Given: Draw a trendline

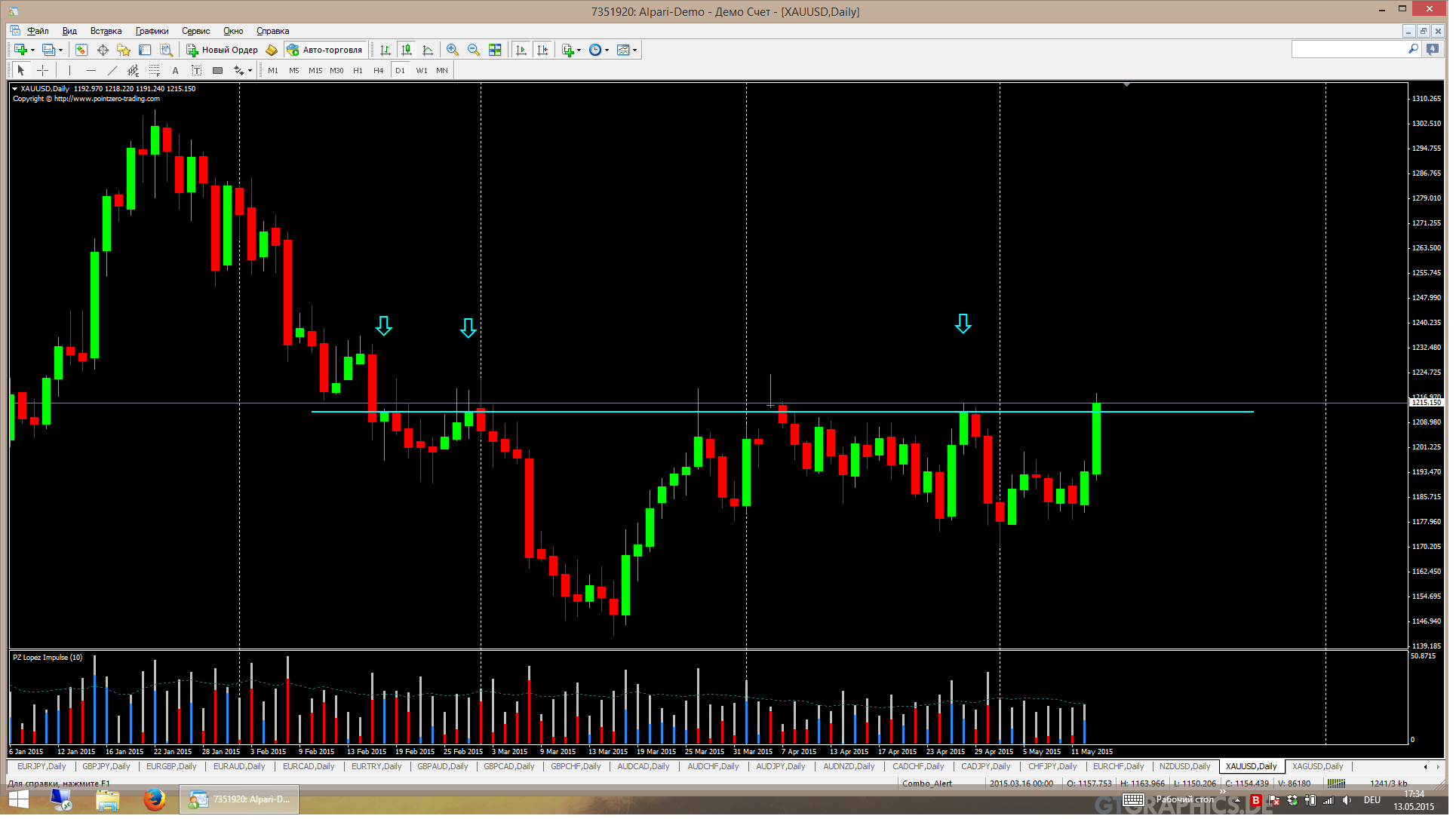Looking at the screenshot, I should [112, 70].
